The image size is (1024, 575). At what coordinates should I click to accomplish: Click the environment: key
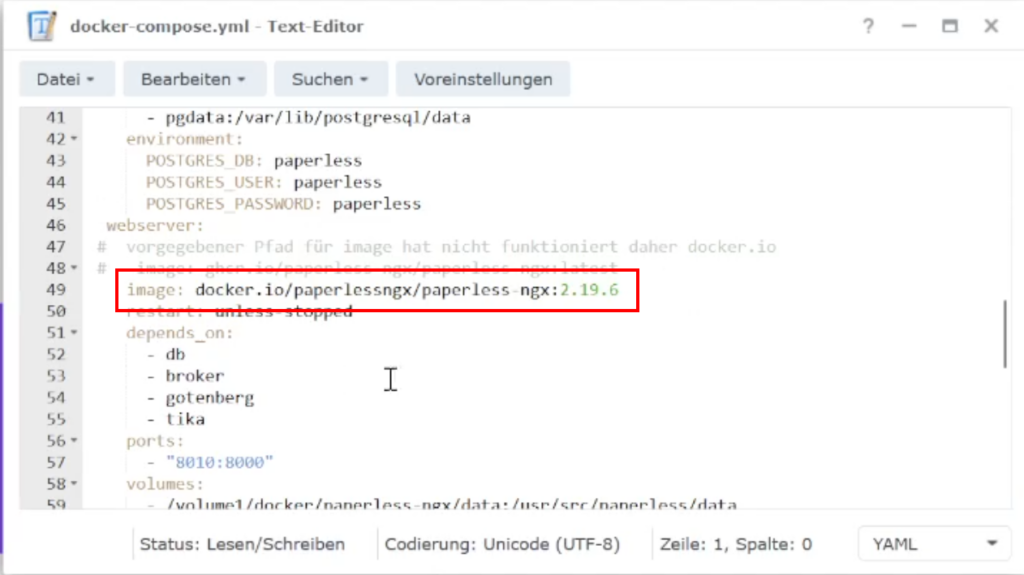184,139
